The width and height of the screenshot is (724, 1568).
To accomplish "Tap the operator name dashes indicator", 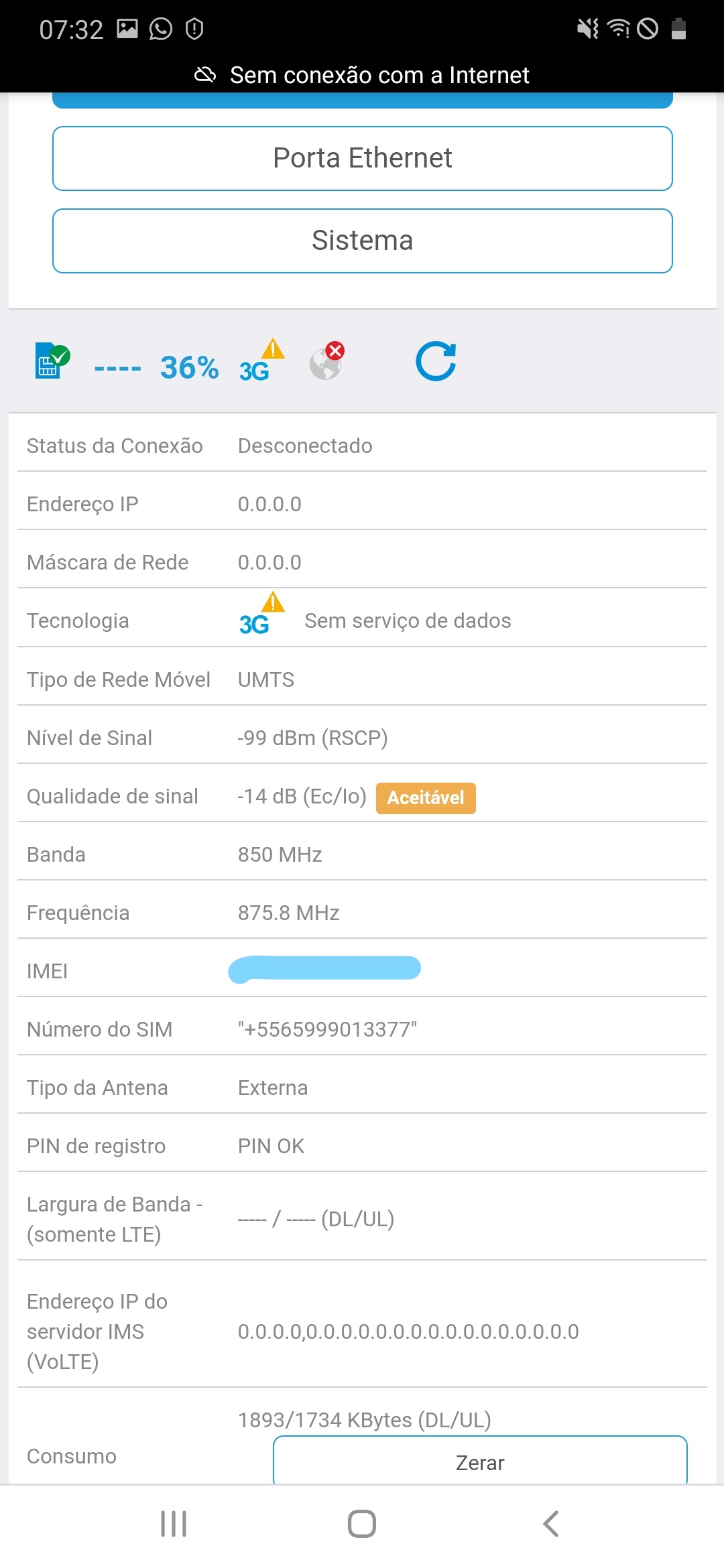I will coord(117,368).
